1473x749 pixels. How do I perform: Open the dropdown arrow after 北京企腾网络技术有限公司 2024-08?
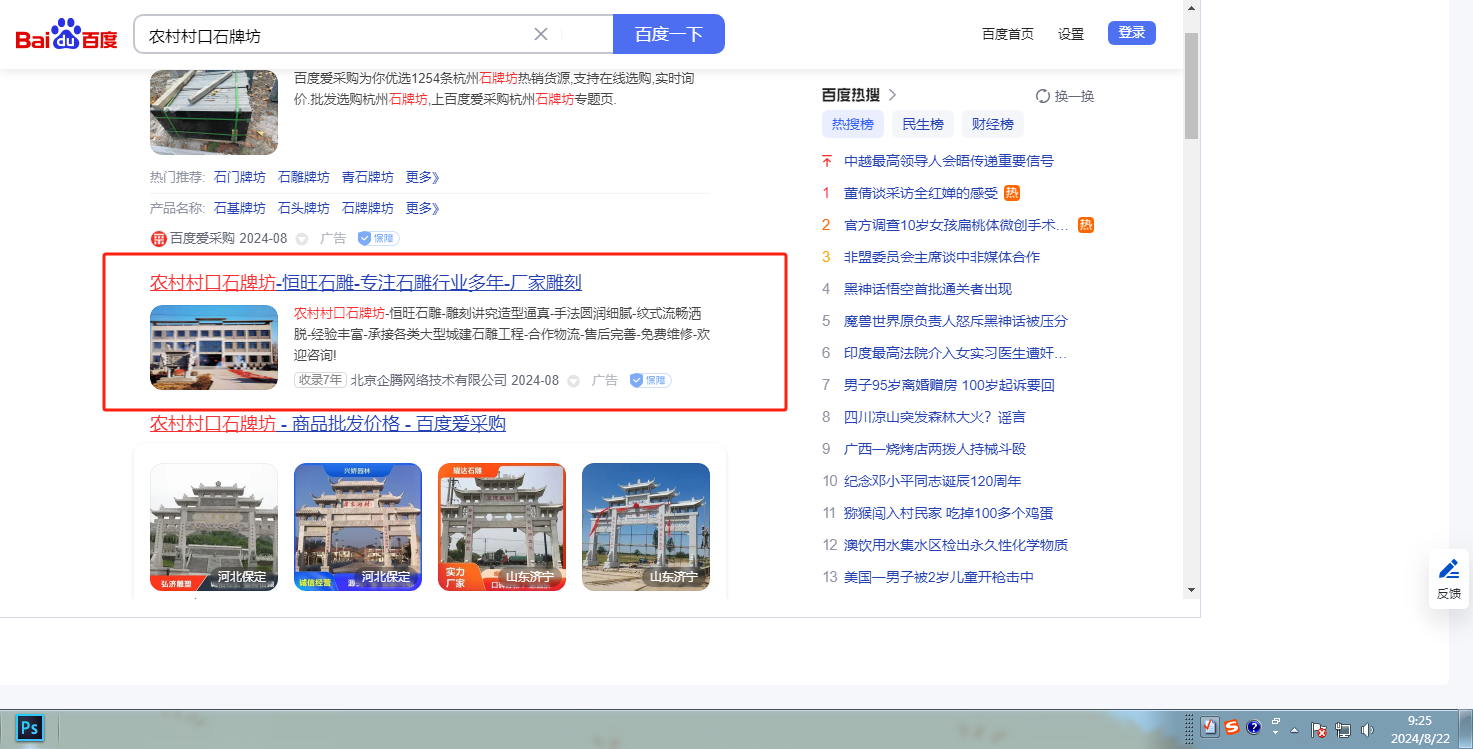point(573,381)
